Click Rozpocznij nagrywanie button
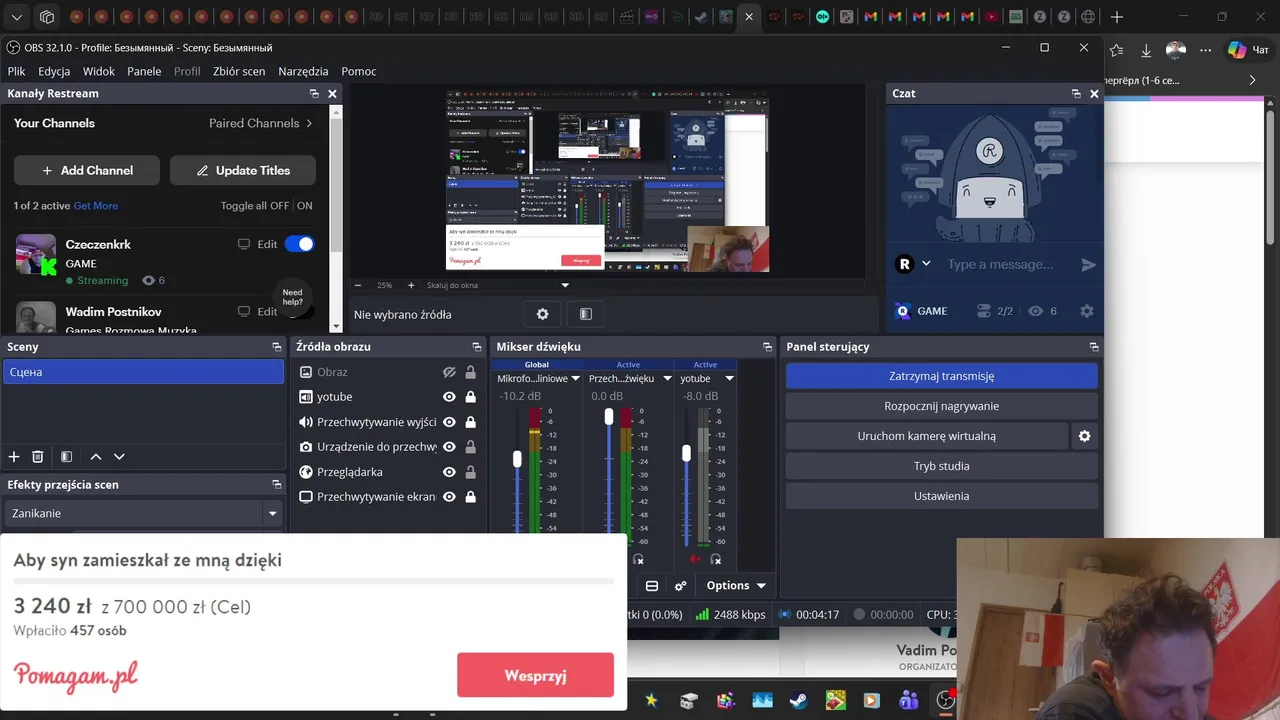Viewport: 1280px width, 720px height. point(941,406)
